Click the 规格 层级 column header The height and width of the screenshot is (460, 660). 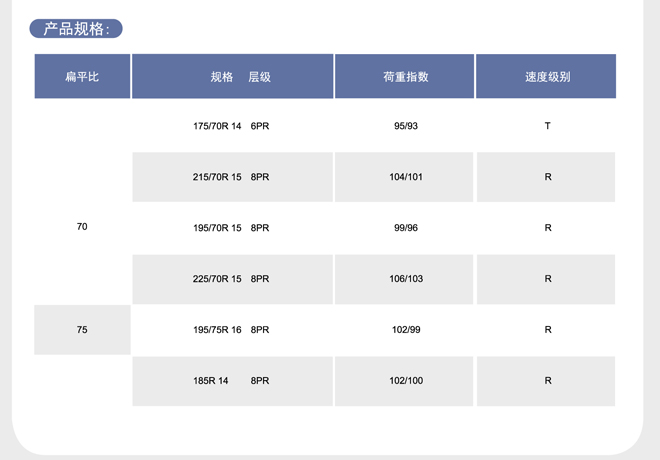pyautogui.click(x=232, y=76)
